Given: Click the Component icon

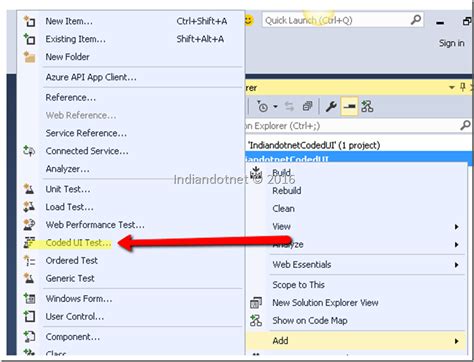Looking at the screenshot, I should coord(29,337).
